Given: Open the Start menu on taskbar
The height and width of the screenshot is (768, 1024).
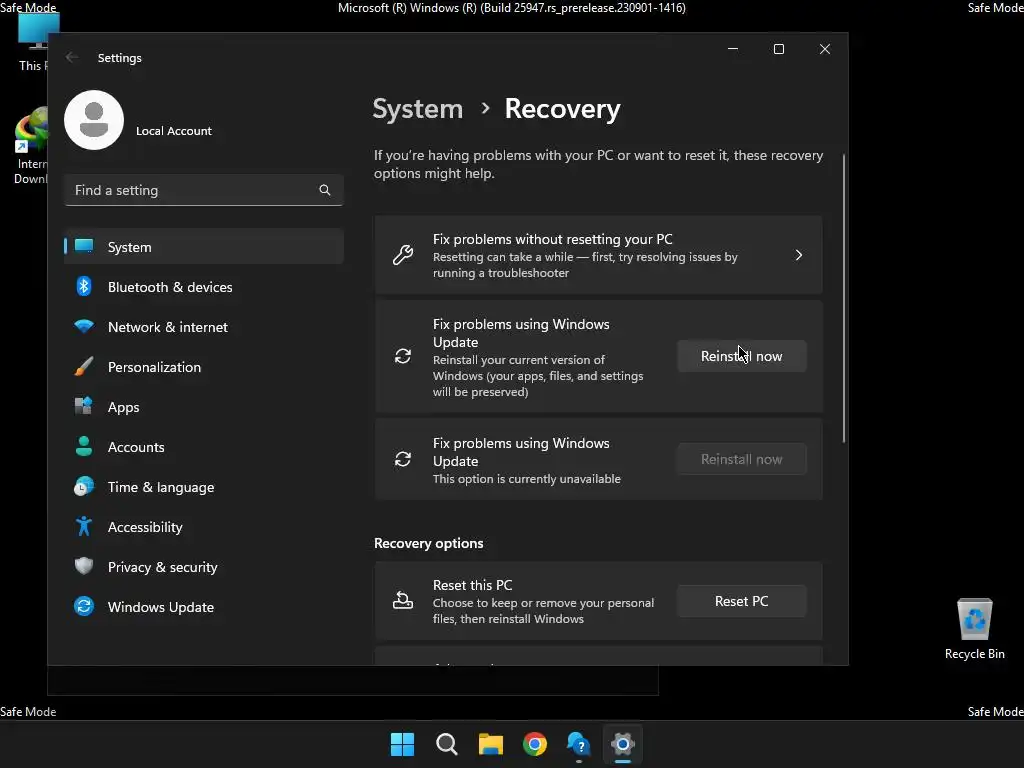Looking at the screenshot, I should (402, 744).
